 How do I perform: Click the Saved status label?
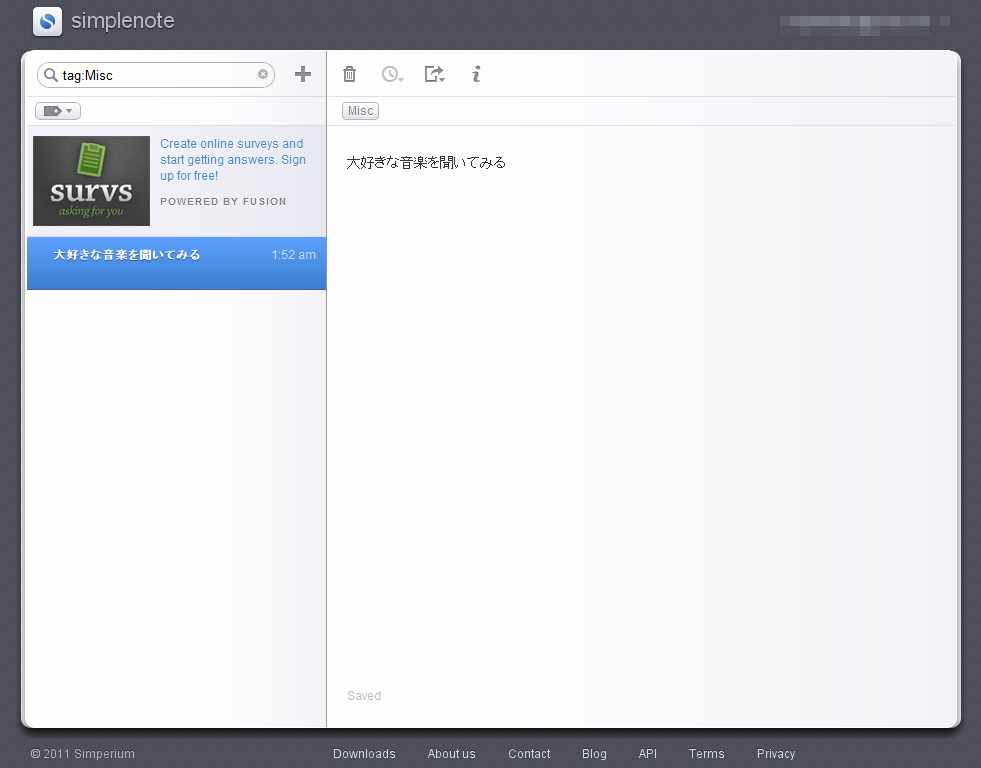coord(364,695)
